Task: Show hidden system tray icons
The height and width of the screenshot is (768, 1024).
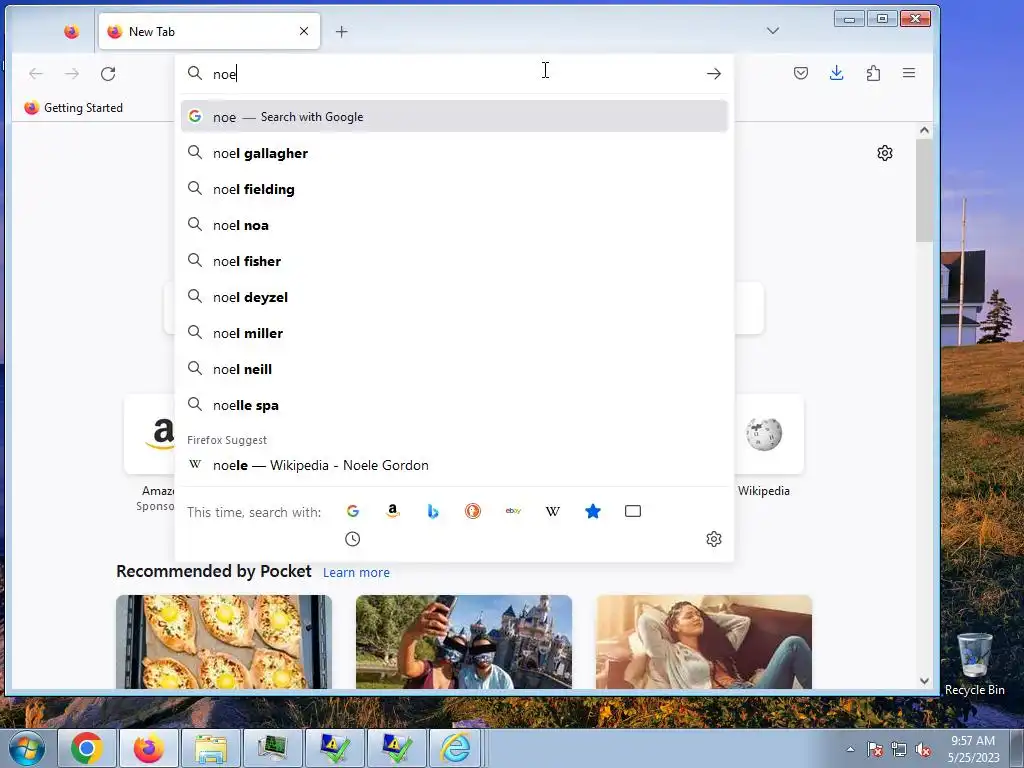Action: point(850,749)
